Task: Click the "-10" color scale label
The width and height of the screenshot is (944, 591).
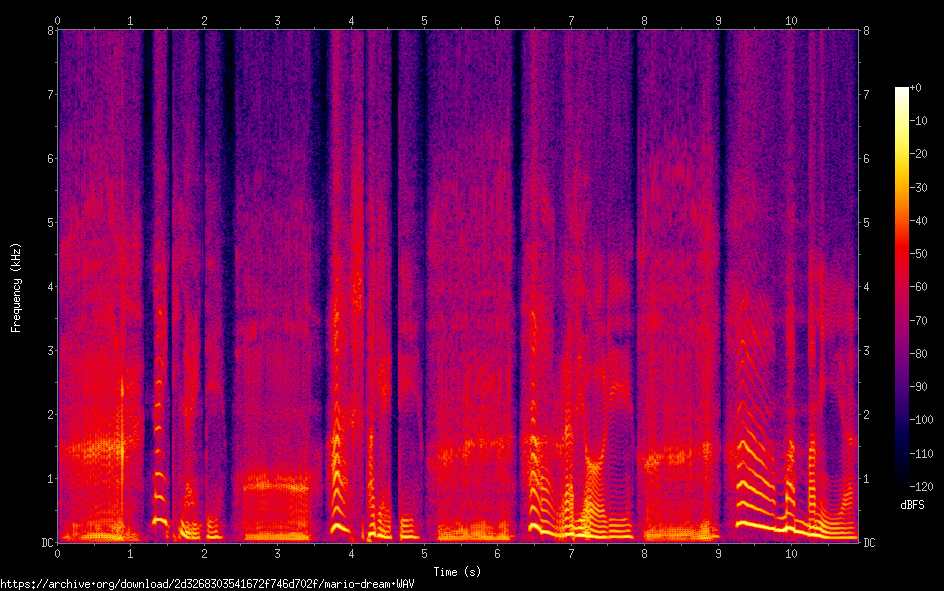Action: pyautogui.click(x=918, y=121)
